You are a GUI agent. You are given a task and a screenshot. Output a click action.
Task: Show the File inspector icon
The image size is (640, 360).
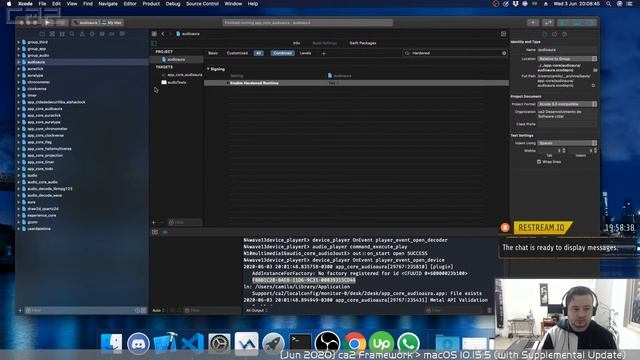click(x=544, y=34)
